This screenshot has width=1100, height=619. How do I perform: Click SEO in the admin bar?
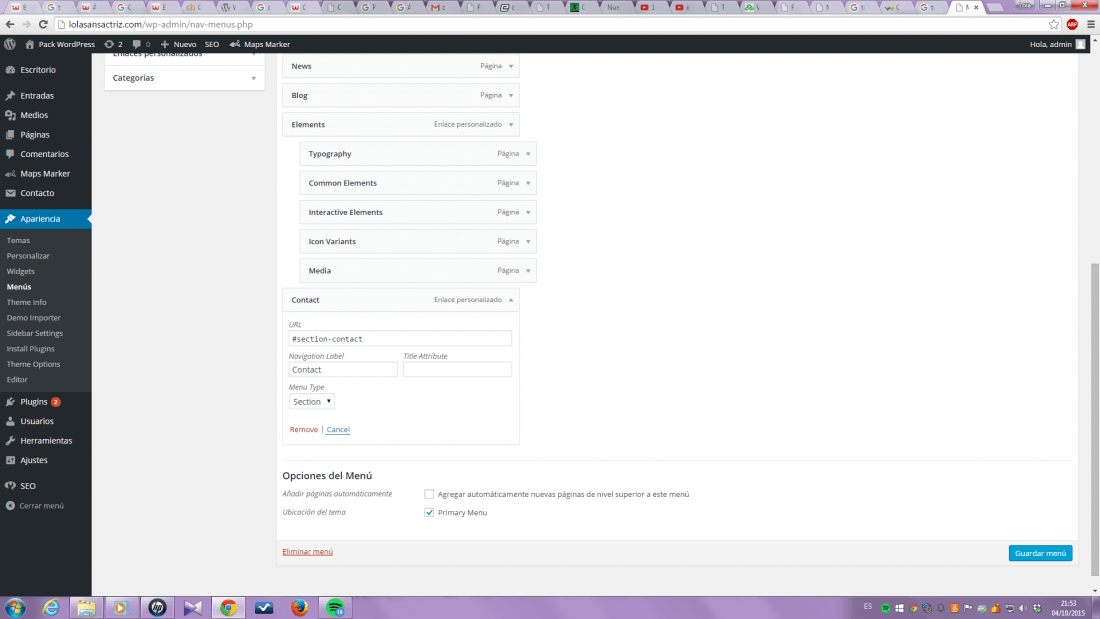pos(212,44)
